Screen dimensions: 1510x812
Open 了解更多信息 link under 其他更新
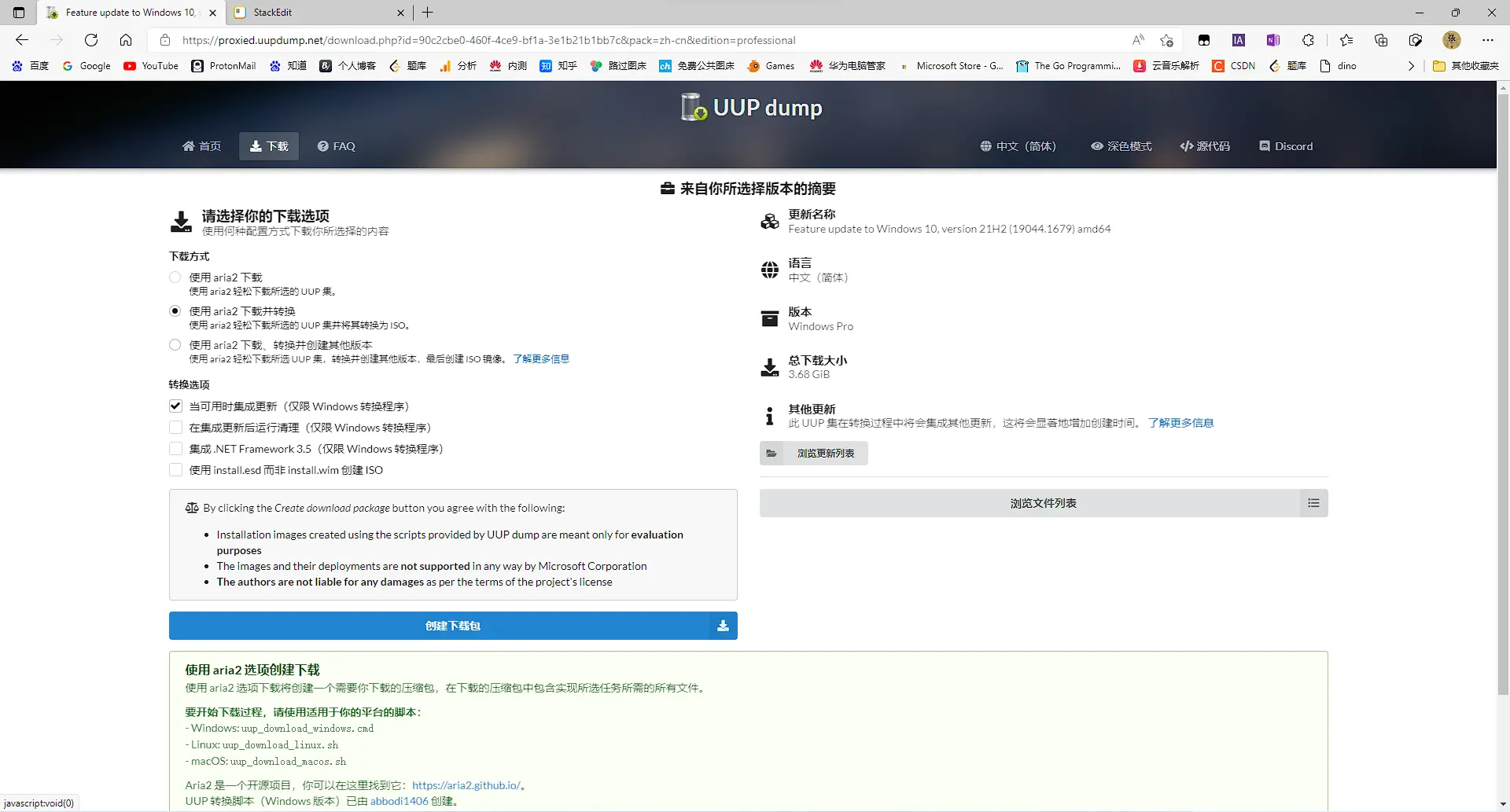tap(1180, 423)
